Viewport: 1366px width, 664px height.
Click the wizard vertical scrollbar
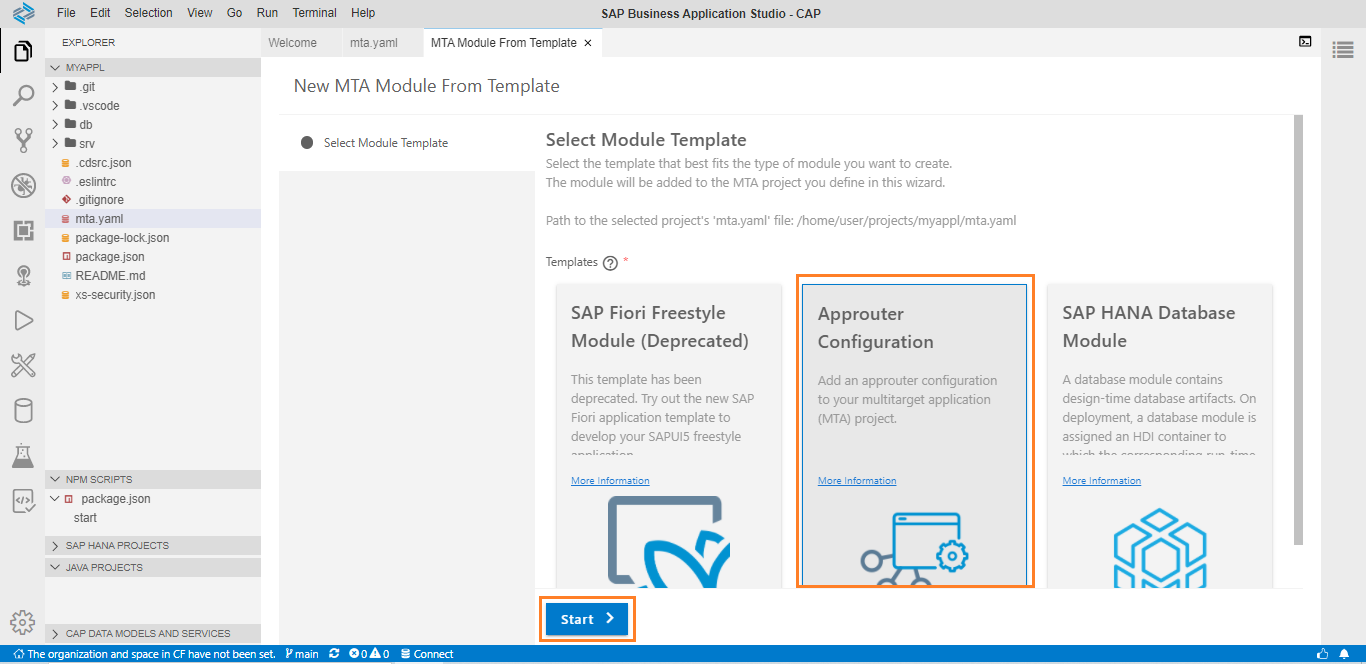[1298, 330]
